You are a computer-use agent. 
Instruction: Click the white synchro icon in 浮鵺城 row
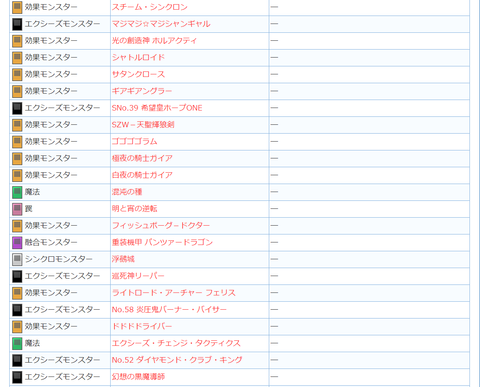click(17, 259)
